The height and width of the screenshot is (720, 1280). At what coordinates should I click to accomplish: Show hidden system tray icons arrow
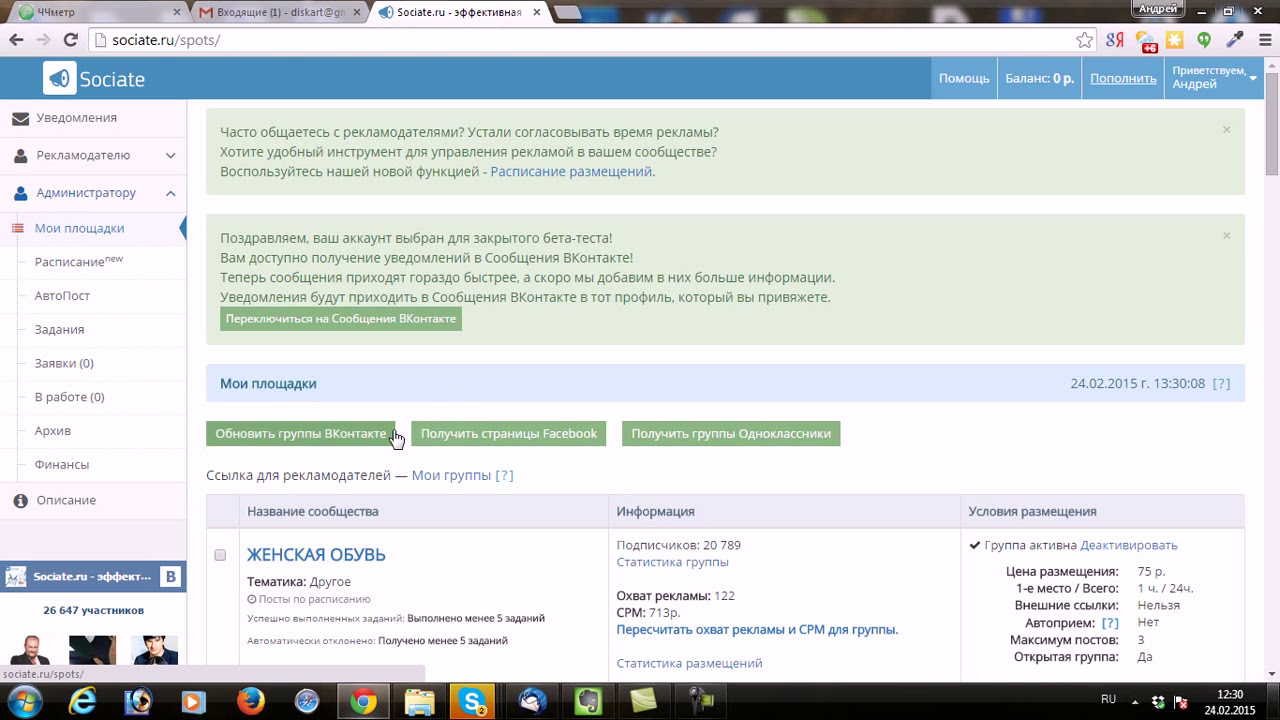tap(1136, 701)
